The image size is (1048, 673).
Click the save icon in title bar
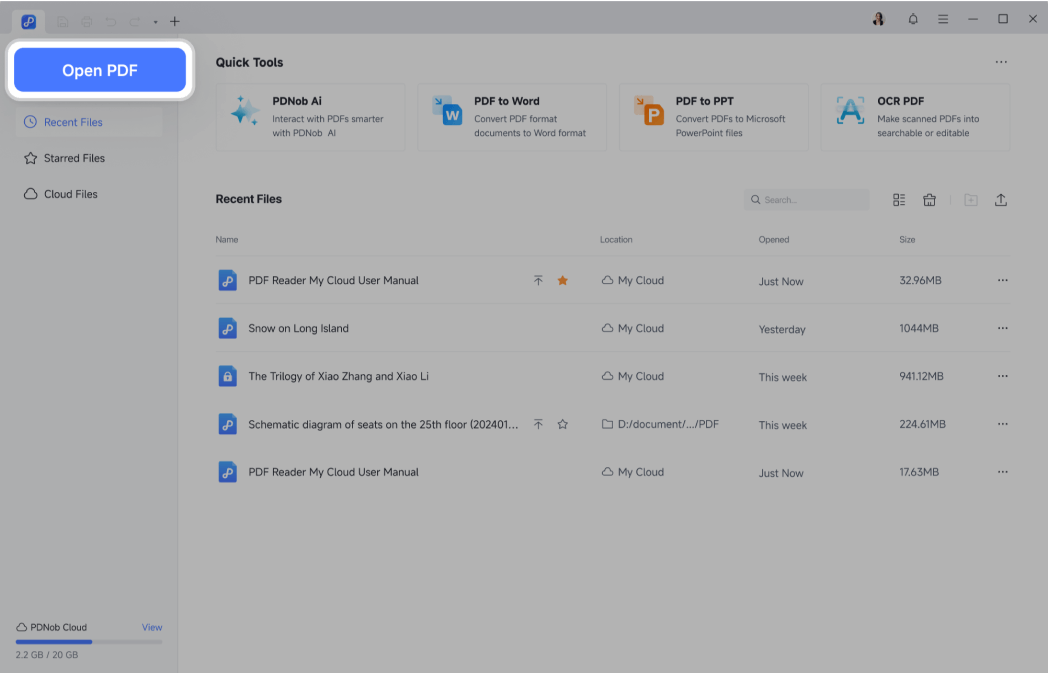[62, 21]
